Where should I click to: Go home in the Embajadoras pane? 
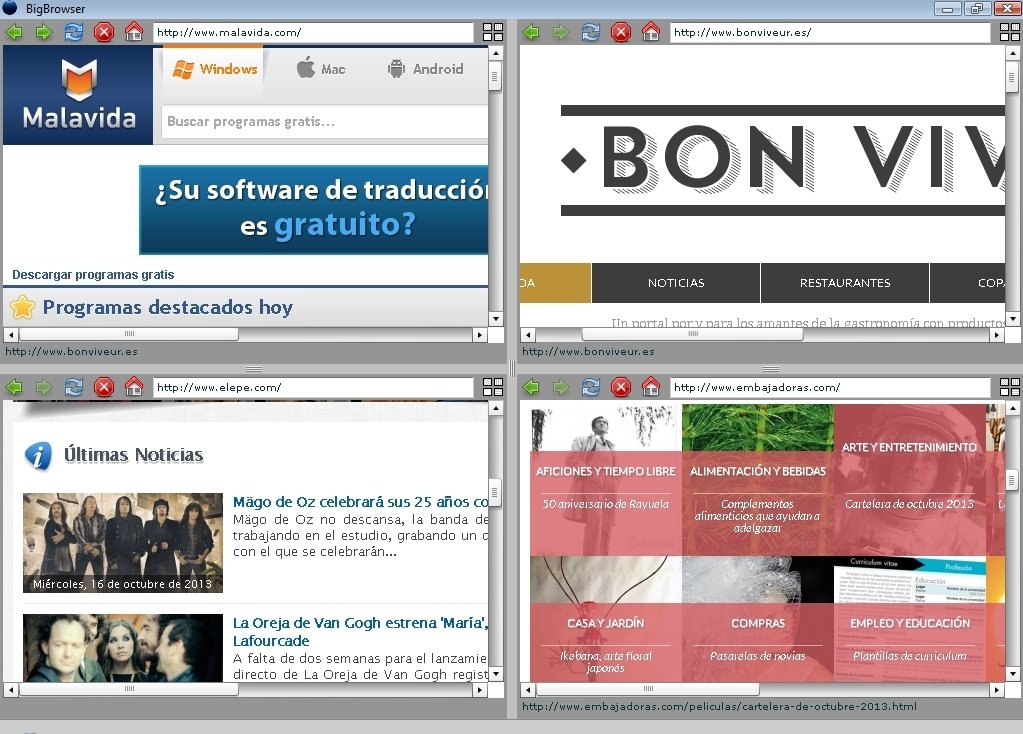coord(650,387)
